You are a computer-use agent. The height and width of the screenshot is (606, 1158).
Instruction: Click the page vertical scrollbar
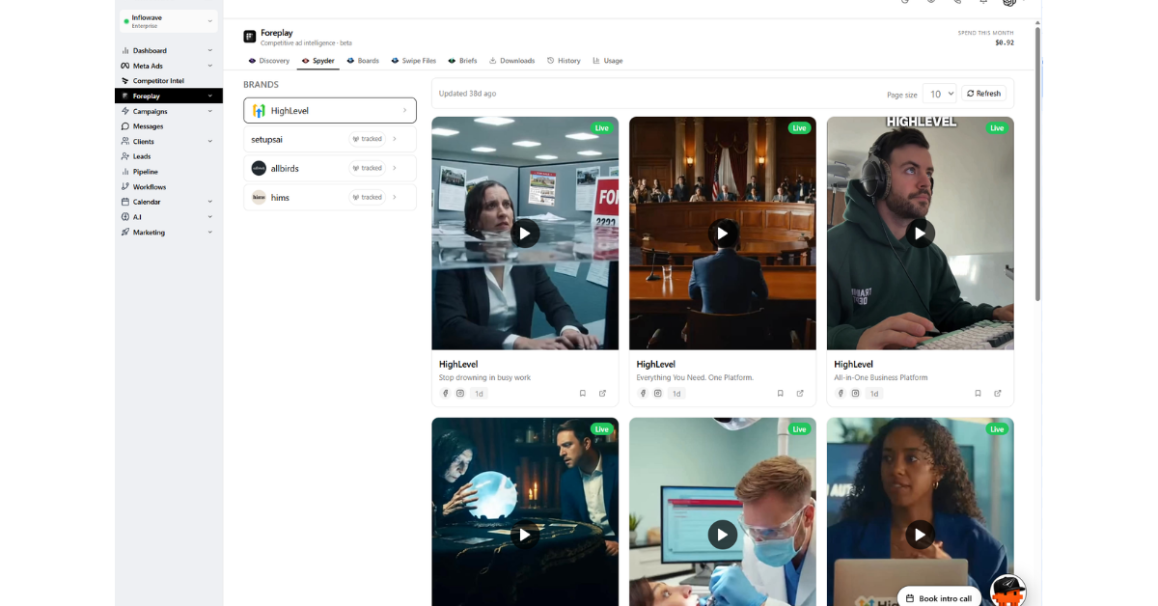1038,164
